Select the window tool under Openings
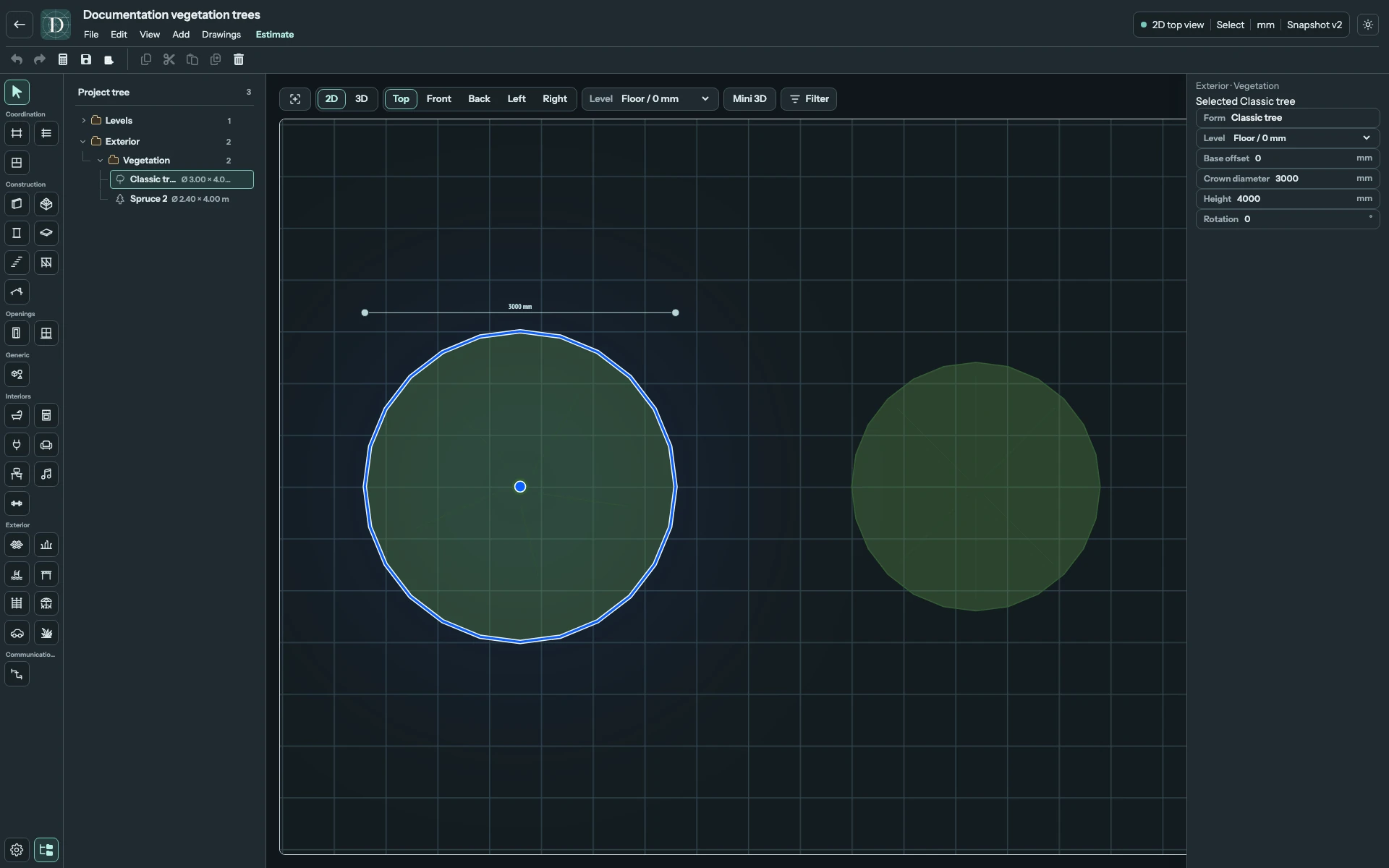1389x868 pixels. pyautogui.click(x=46, y=333)
